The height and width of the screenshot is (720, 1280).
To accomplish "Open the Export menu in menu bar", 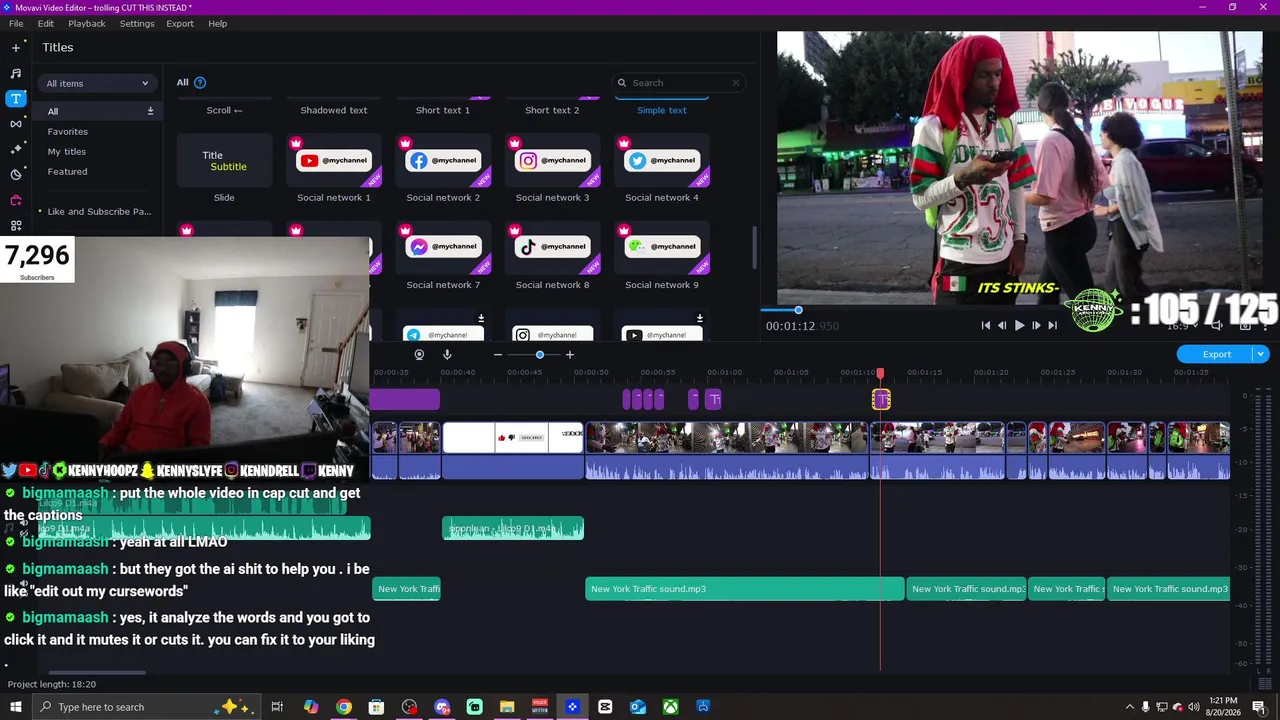I will click(x=180, y=23).
